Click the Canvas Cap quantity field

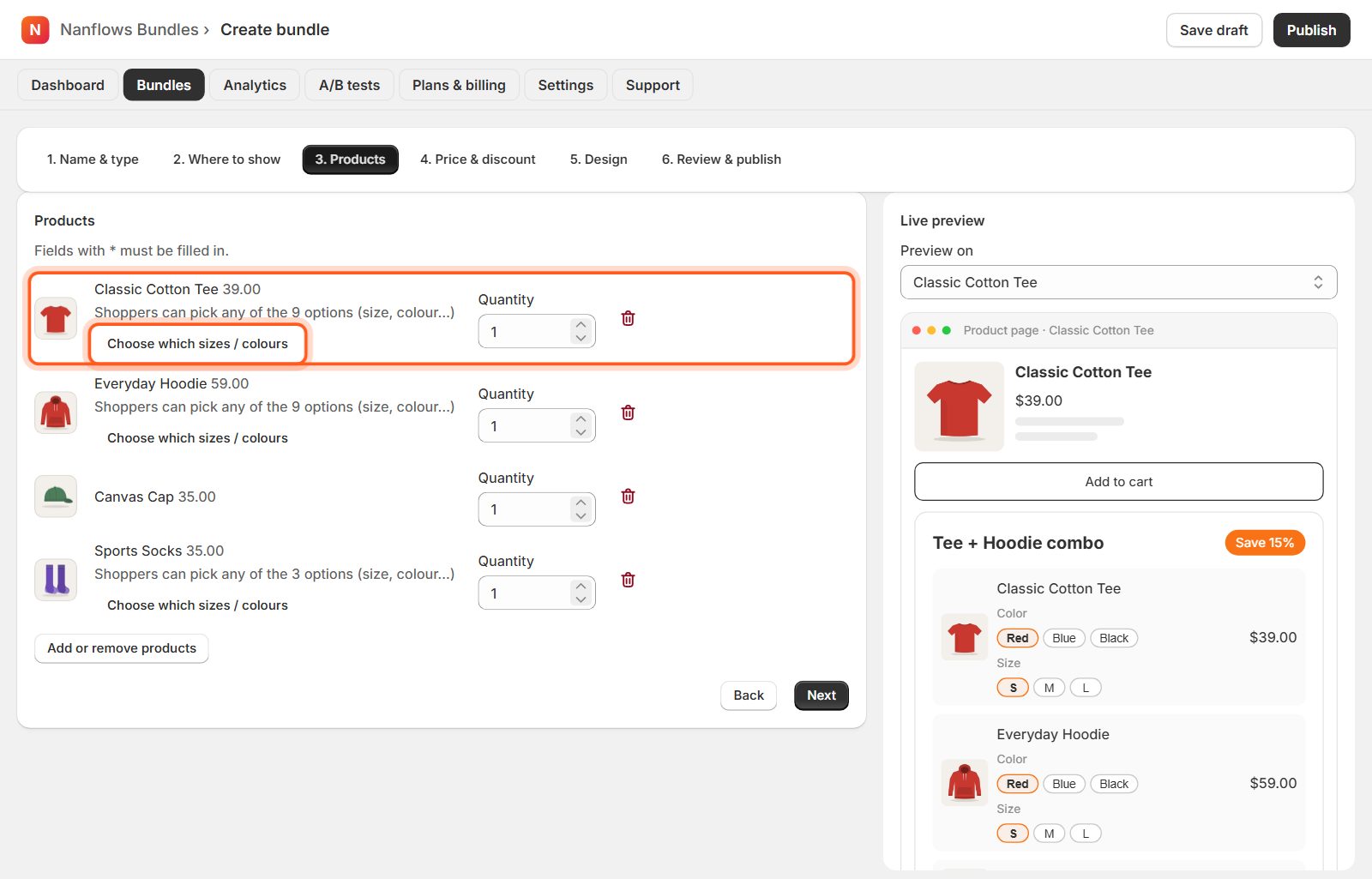pos(537,509)
